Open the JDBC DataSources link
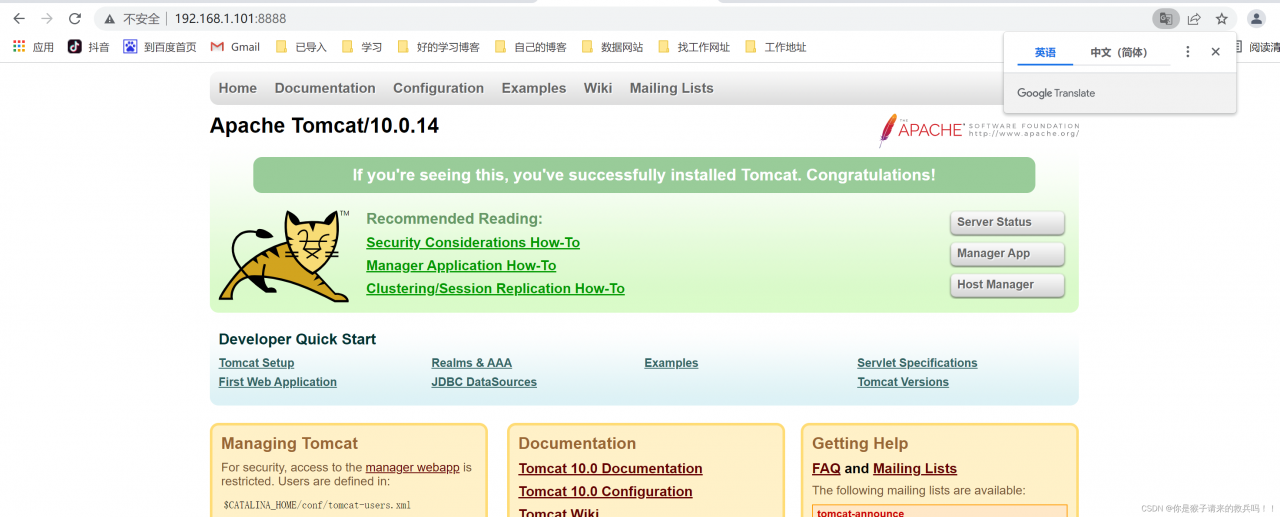The height and width of the screenshot is (517, 1280). click(x=484, y=382)
